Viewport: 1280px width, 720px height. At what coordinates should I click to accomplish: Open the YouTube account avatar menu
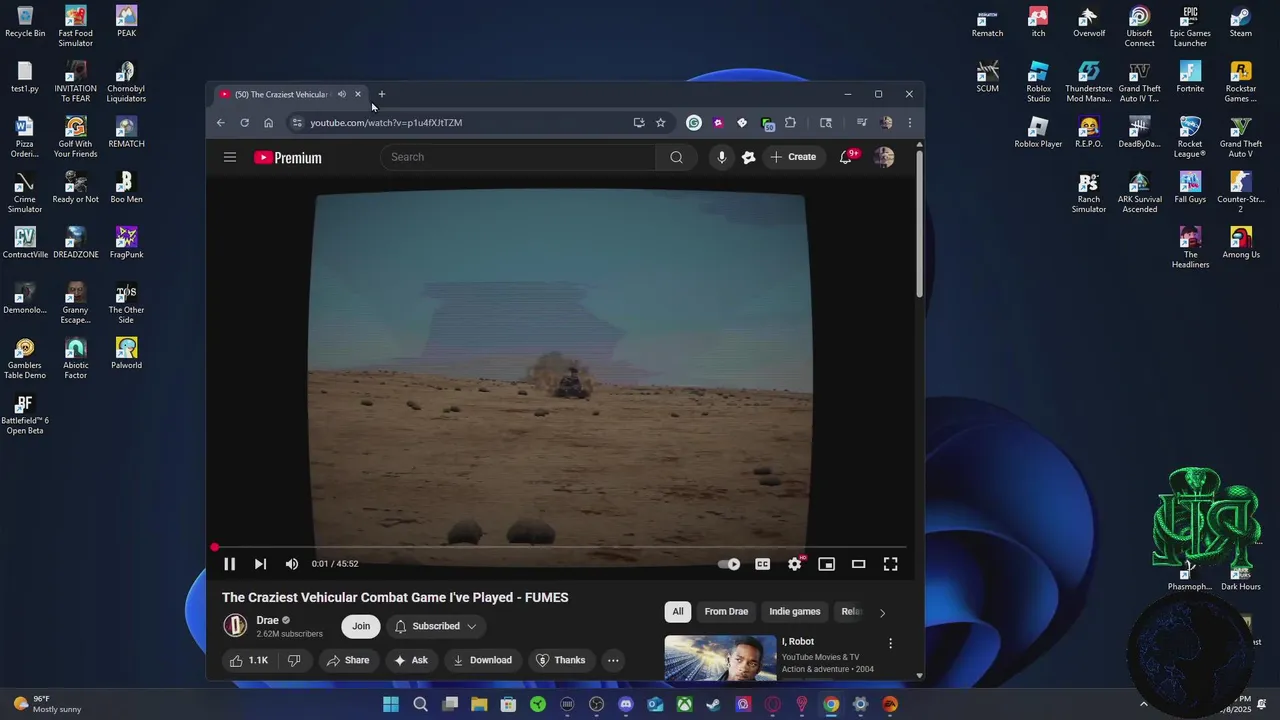point(884,157)
